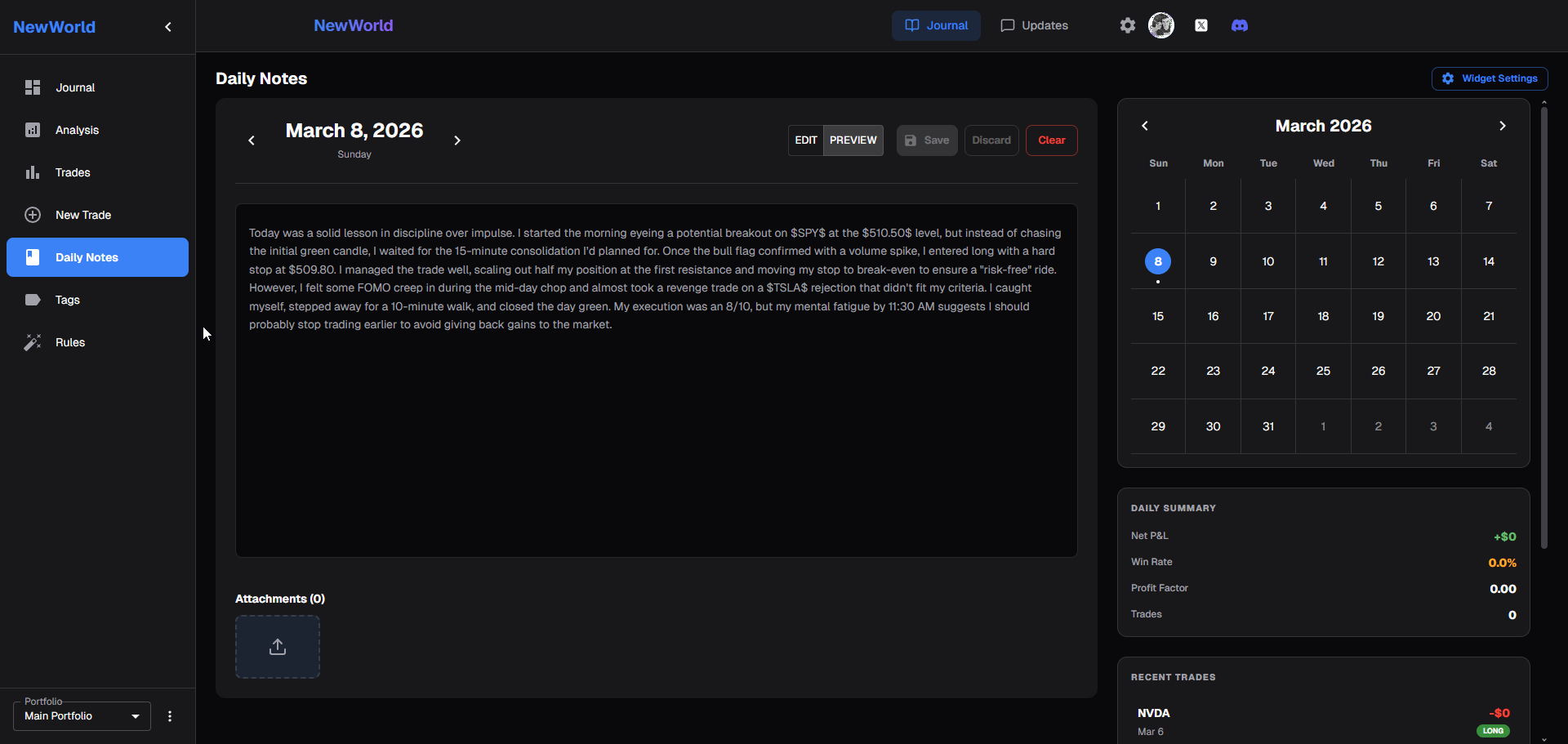This screenshot has height=744, width=1568.
Task: Go to previous day's note
Action: (x=252, y=140)
